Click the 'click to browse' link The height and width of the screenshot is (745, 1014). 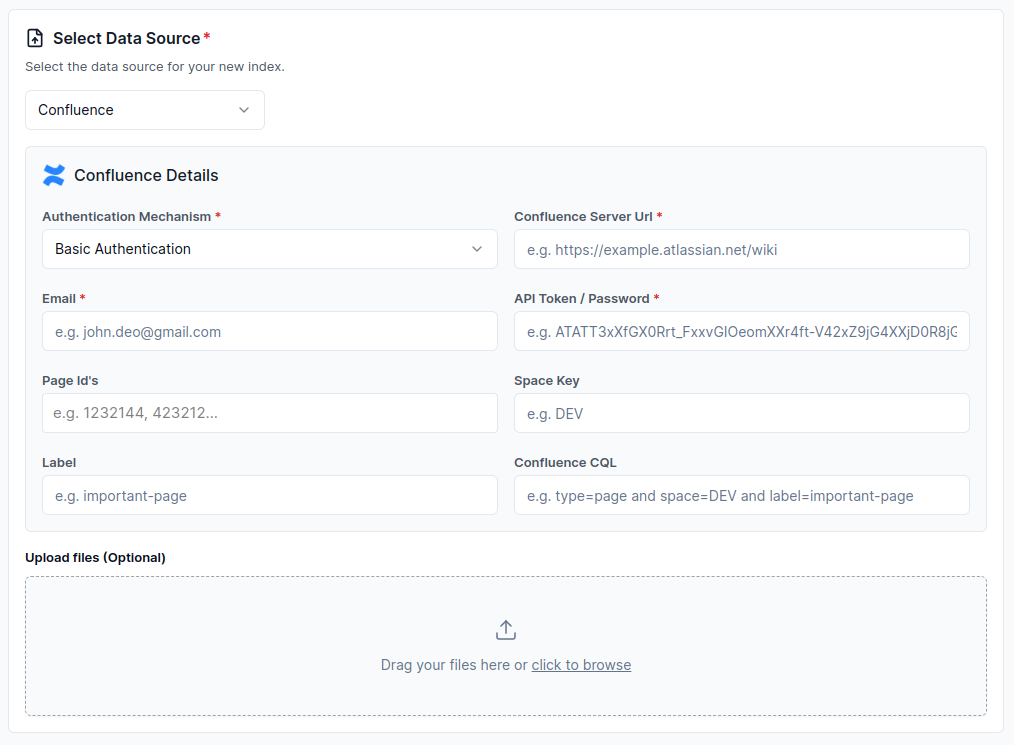(x=581, y=665)
